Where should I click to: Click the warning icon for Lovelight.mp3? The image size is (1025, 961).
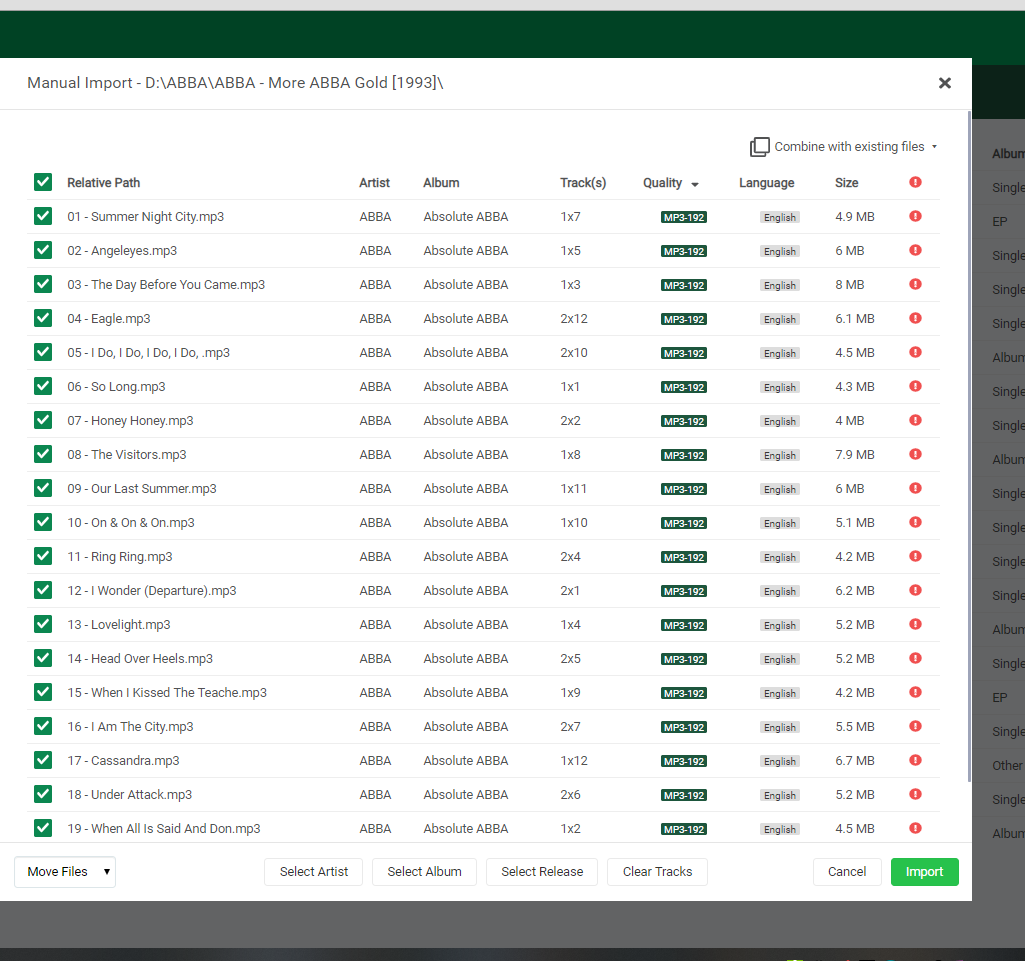(x=915, y=624)
